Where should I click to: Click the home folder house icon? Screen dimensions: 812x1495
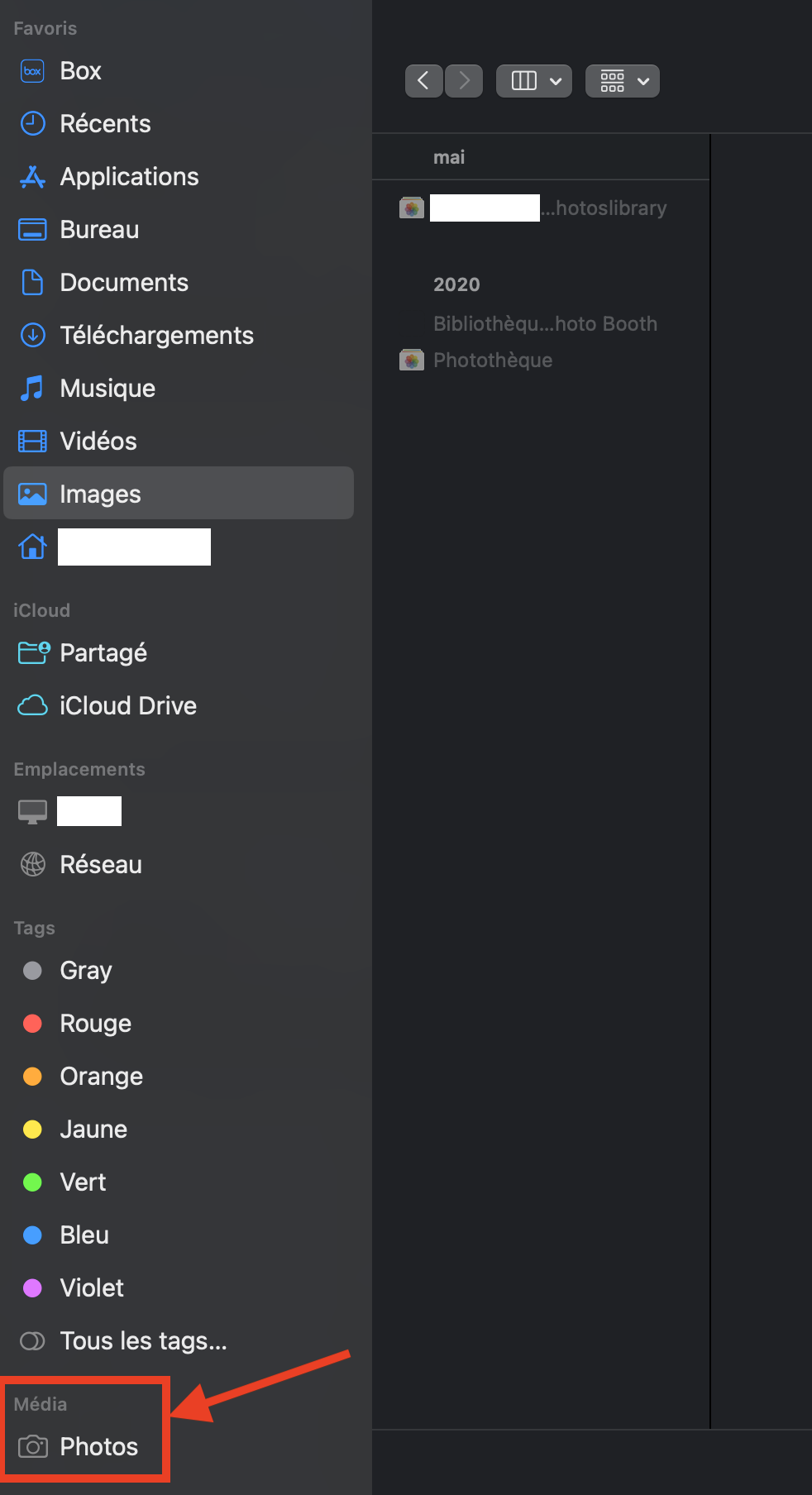pos(32,547)
